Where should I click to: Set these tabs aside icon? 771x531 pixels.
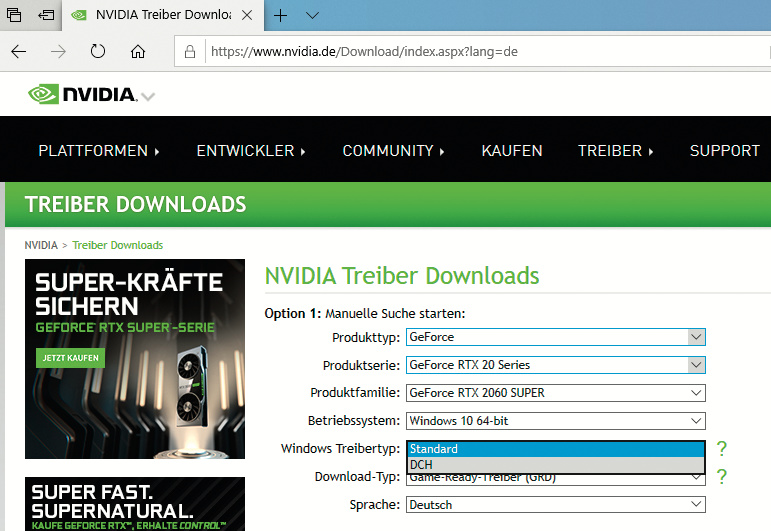point(46,15)
